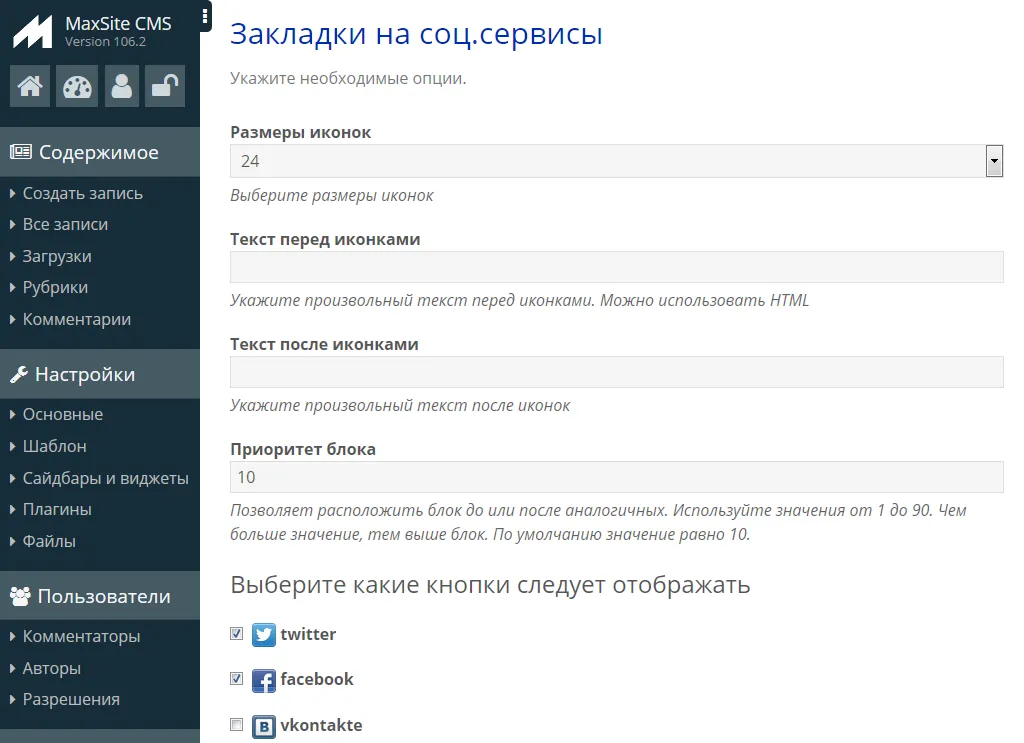Click the three-dot sidebar toggle handle
Viewport: 1024px width, 743px height.
(205, 16)
